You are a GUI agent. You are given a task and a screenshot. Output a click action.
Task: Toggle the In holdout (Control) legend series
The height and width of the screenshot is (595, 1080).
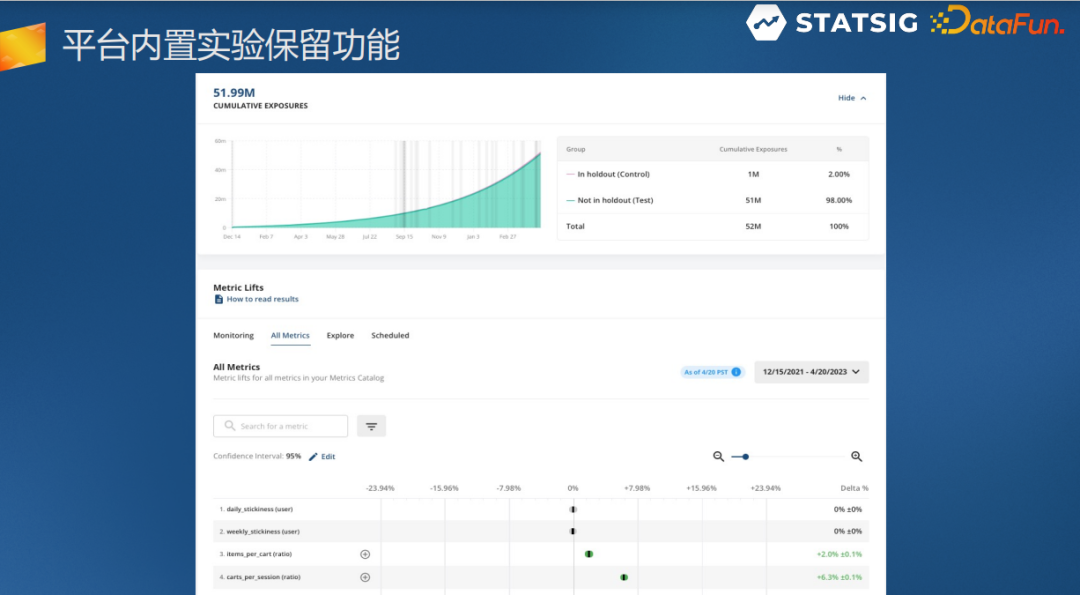(613, 174)
